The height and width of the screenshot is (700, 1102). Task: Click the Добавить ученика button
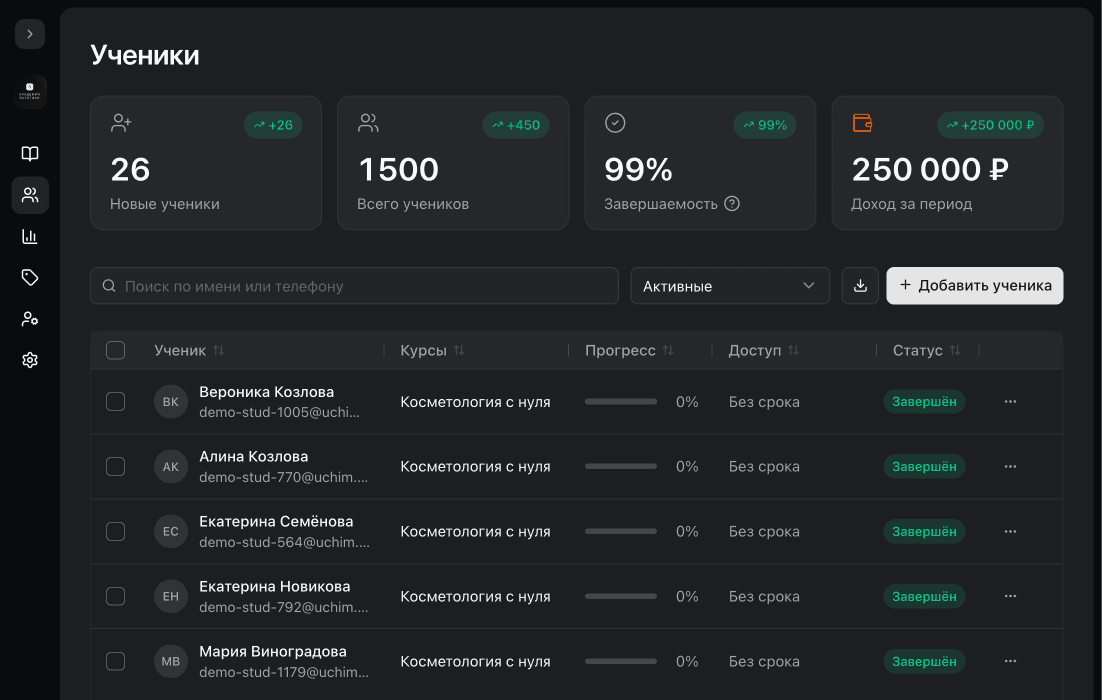tap(975, 286)
